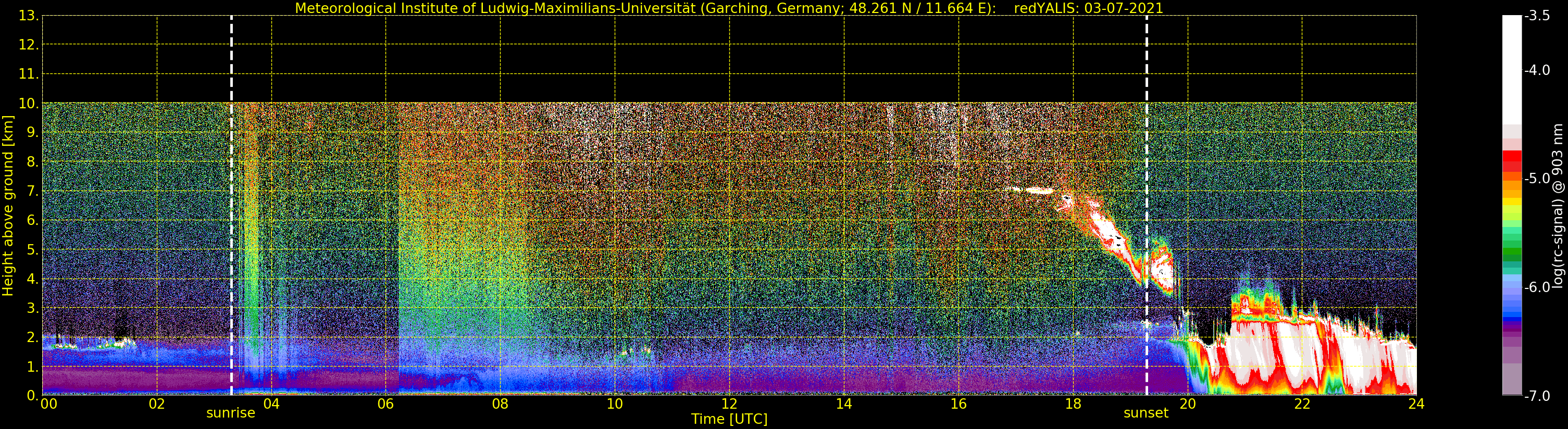Click the time tick '24' on the x-axis
The image size is (1568, 429).
(1416, 404)
